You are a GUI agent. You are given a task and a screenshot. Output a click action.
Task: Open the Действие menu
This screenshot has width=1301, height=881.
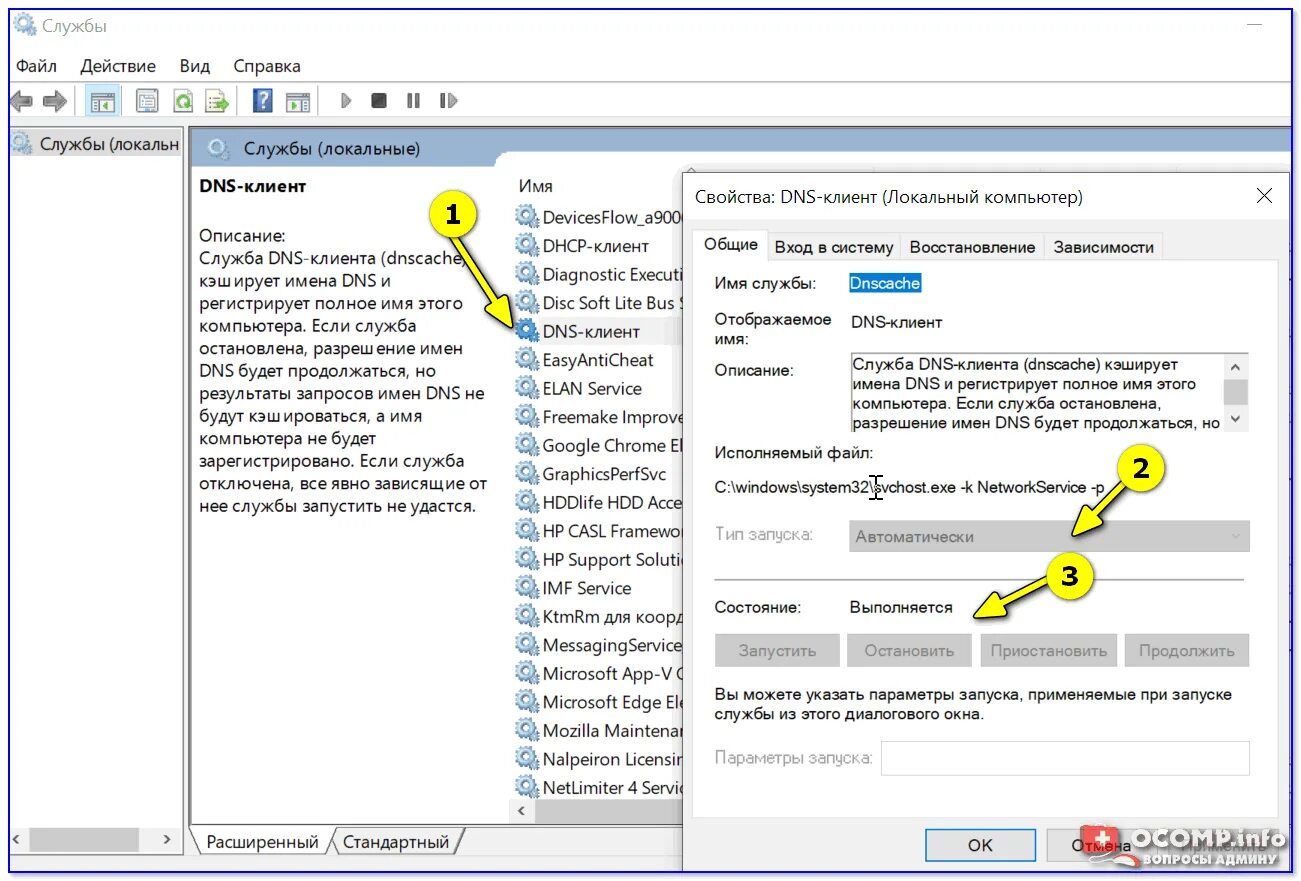118,66
